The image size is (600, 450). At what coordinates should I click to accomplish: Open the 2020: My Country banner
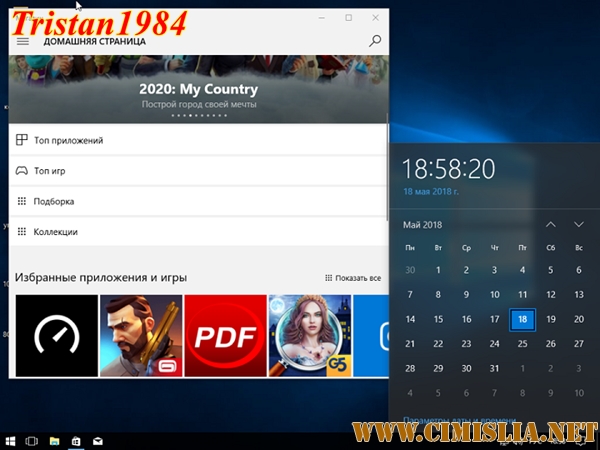point(198,90)
